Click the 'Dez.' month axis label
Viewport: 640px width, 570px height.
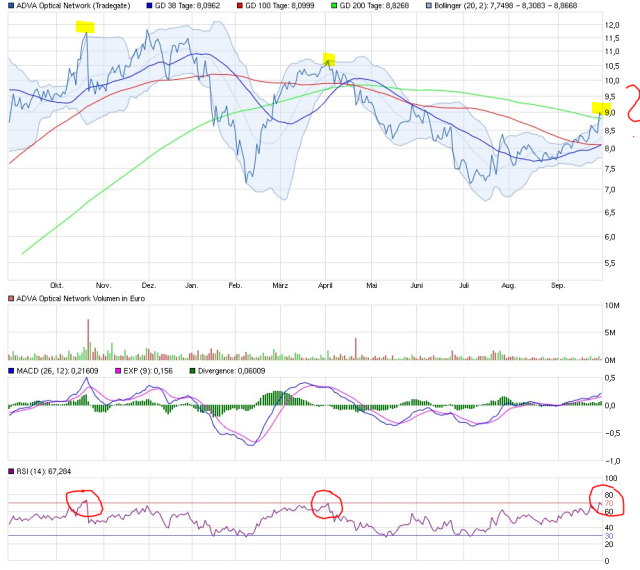tap(149, 285)
